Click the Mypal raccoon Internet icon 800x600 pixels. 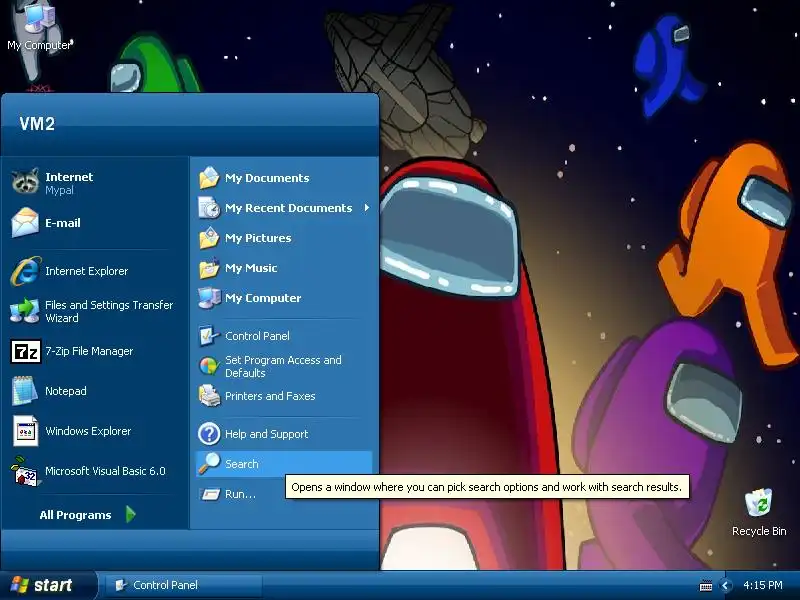pyautogui.click(x=25, y=182)
